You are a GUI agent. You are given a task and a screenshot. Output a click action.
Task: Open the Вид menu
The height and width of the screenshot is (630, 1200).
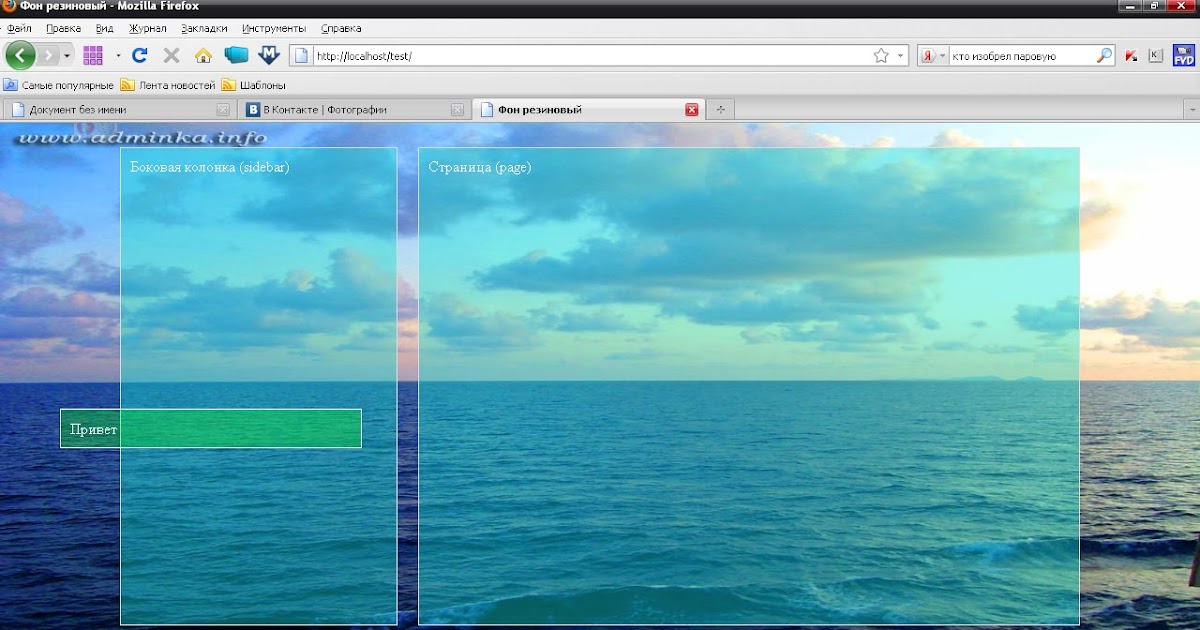pyautogui.click(x=105, y=28)
